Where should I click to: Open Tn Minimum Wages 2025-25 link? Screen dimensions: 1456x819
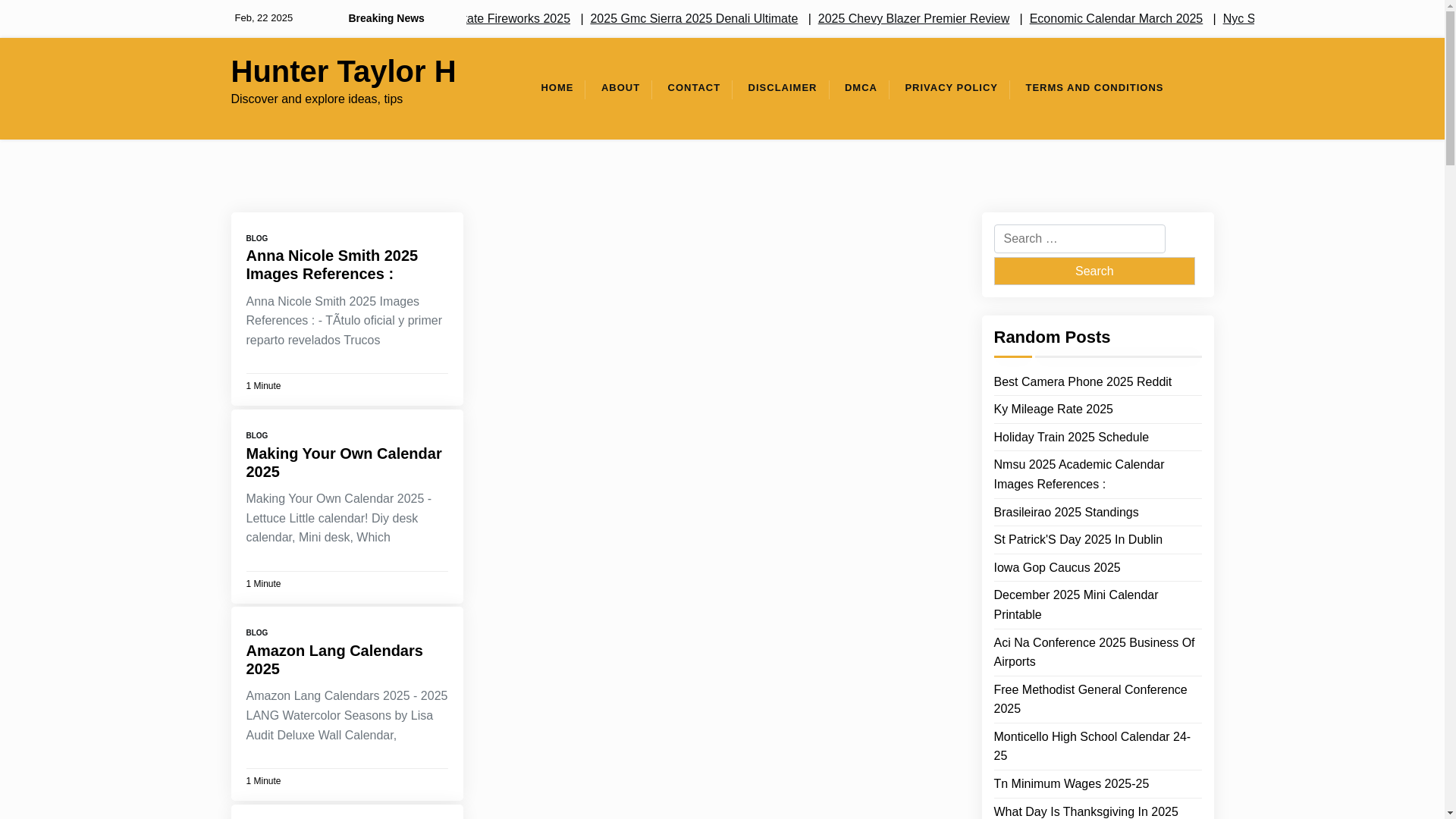coord(1071,784)
